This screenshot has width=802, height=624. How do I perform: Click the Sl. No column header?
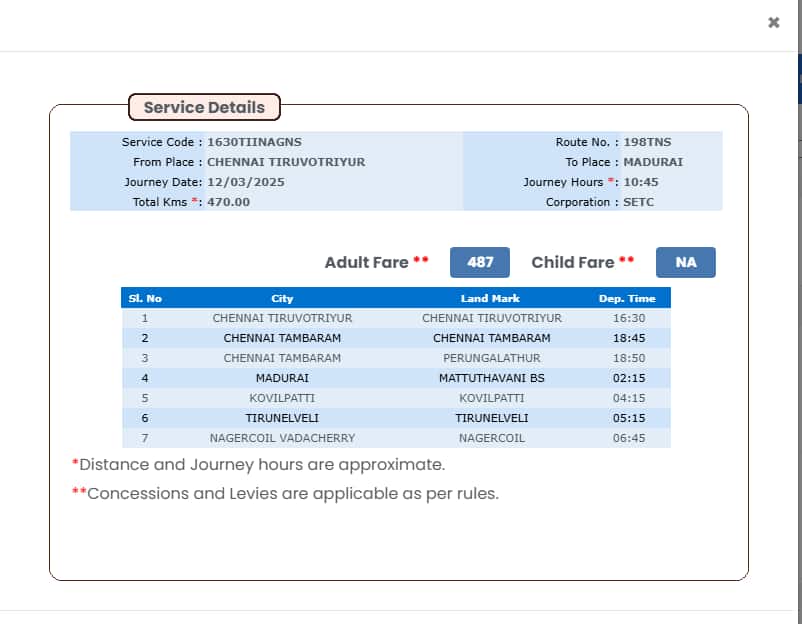click(x=145, y=298)
